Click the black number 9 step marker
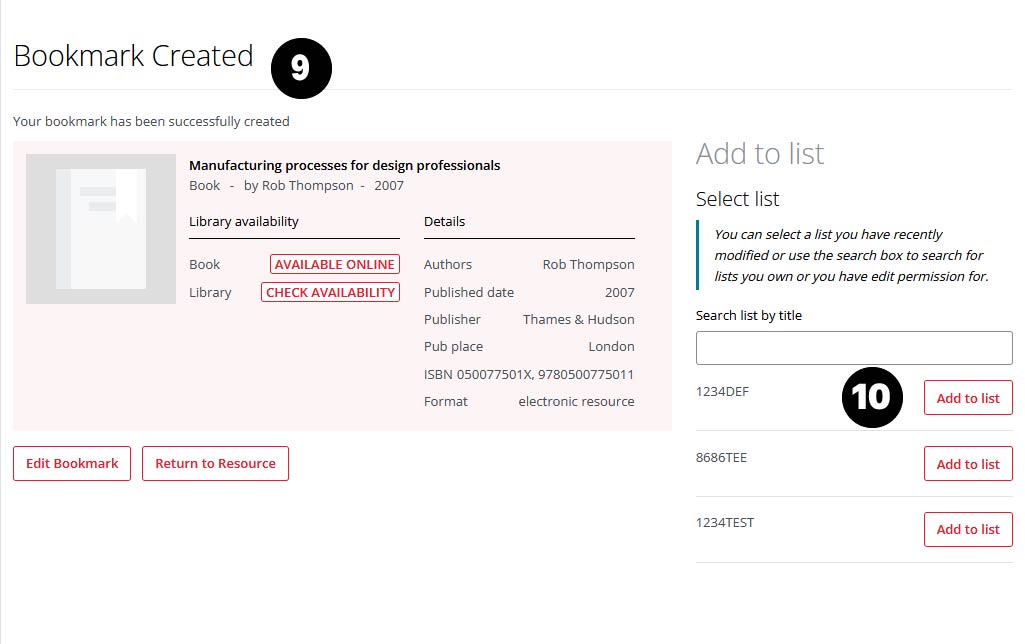This screenshot has width=1025, height=644. (x=301, y=68)
